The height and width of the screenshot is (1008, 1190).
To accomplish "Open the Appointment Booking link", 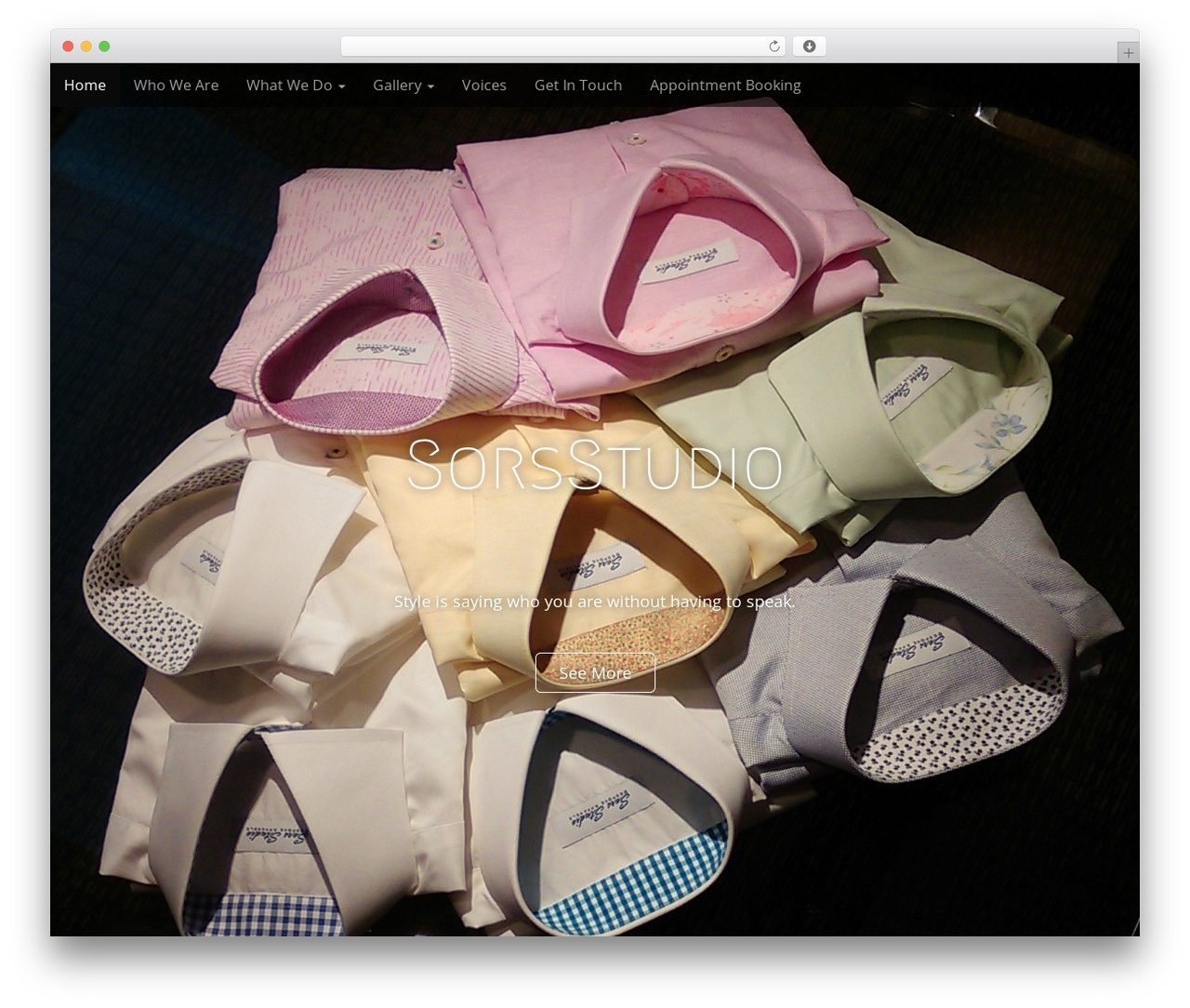I will pos(725,85).
